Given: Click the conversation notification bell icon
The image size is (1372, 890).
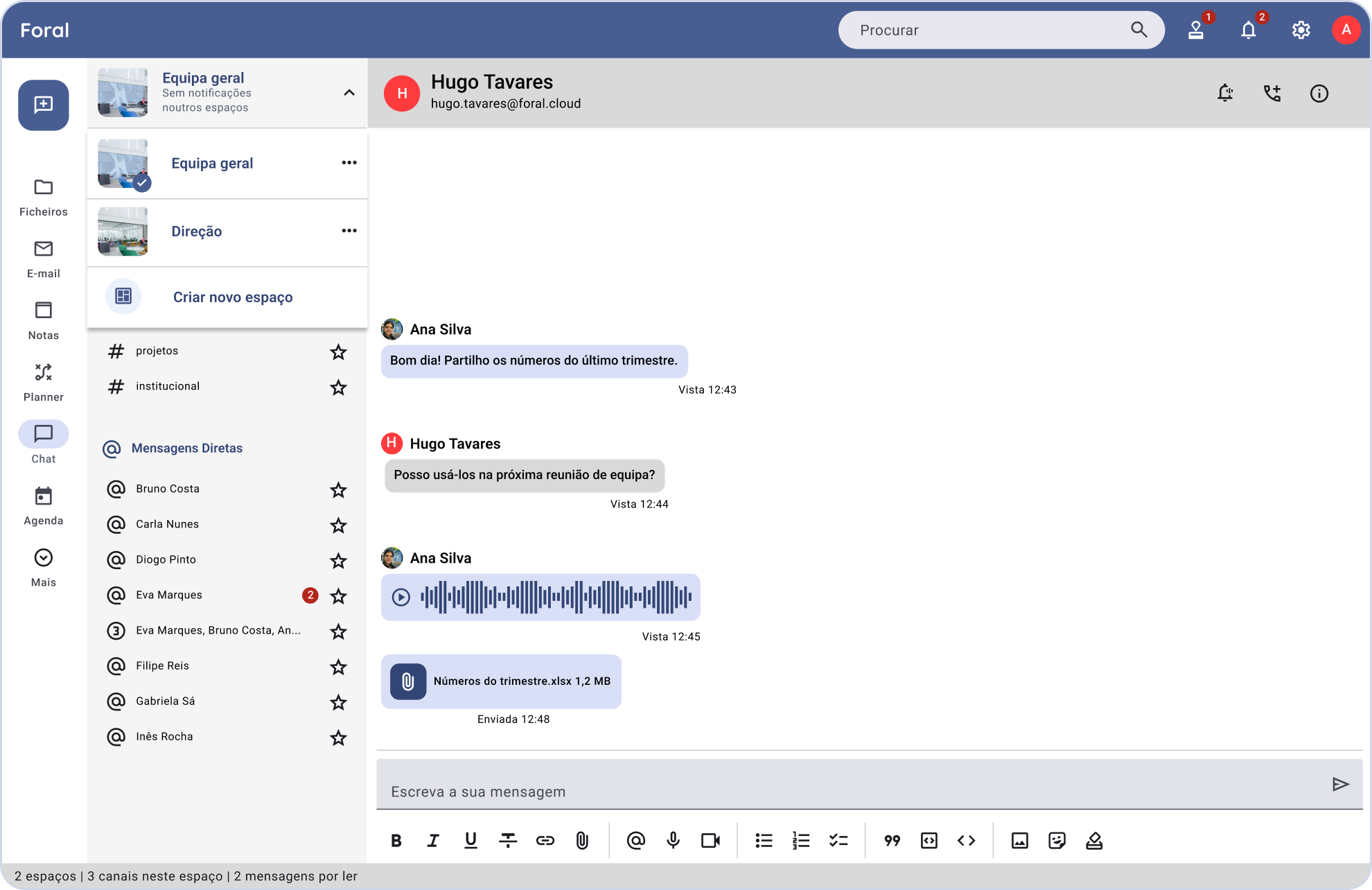Looking at the screenshot, I should pyautogui.click(x=1225, y=93).
